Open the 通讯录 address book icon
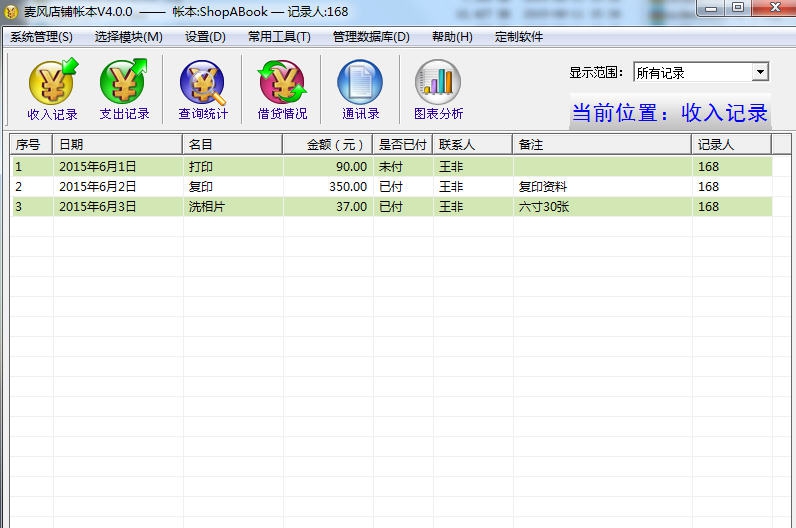This screenshot has width=796, height=528. click(360, 89)
